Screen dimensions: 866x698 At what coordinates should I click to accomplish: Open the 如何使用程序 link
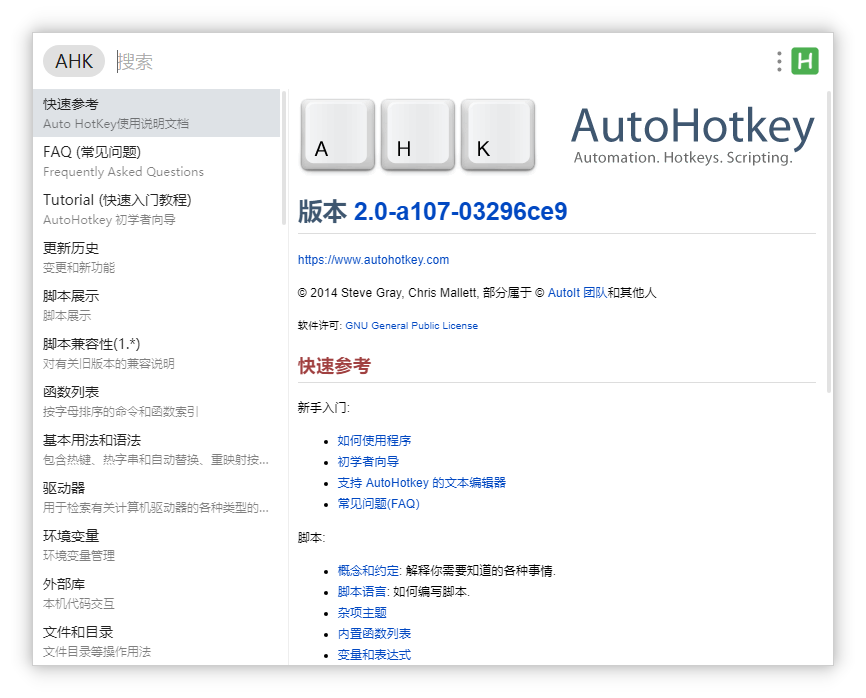tap(374, 440)
